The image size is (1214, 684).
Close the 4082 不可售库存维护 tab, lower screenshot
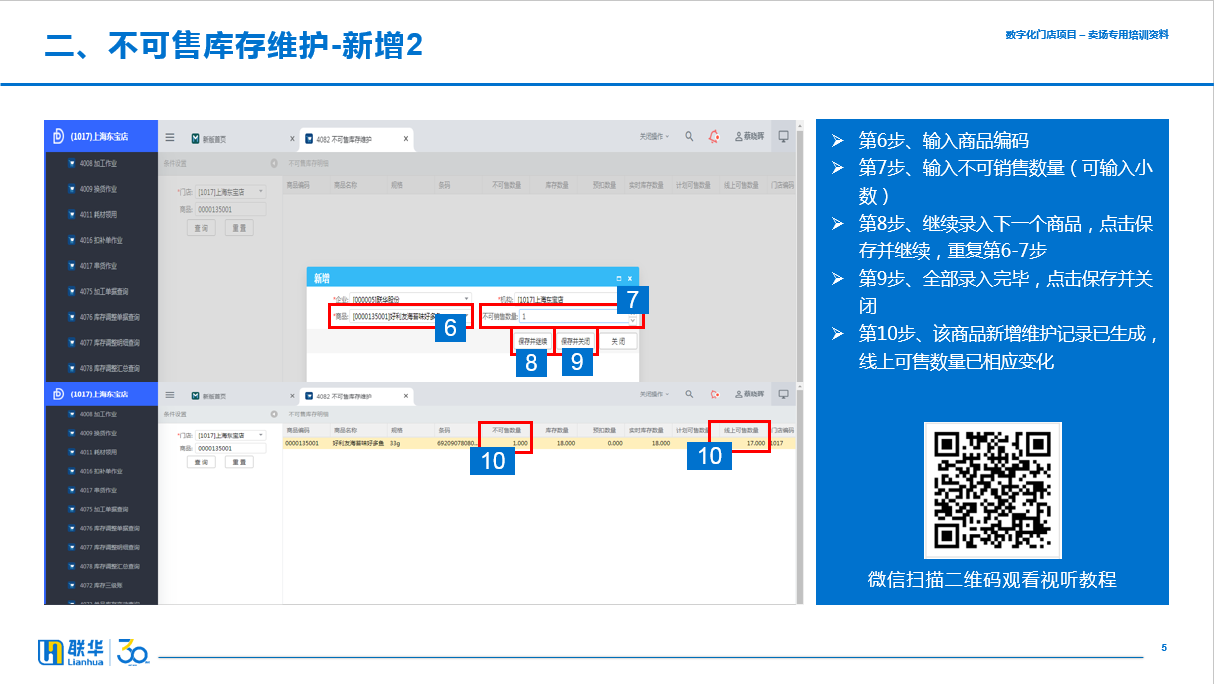pyautogui.click(x=405, y=396)
